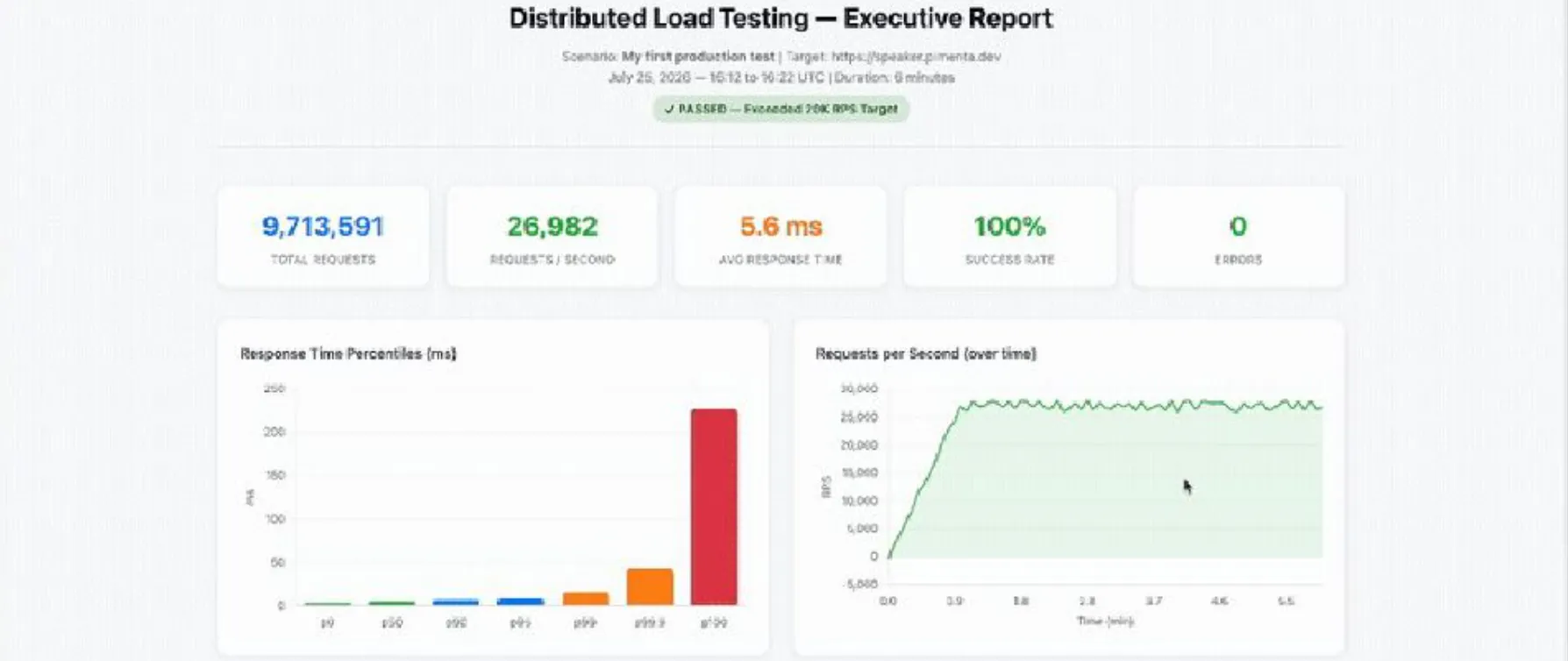Click the 'TOTAL REQUESTS' card label

[x=323, y=259]
